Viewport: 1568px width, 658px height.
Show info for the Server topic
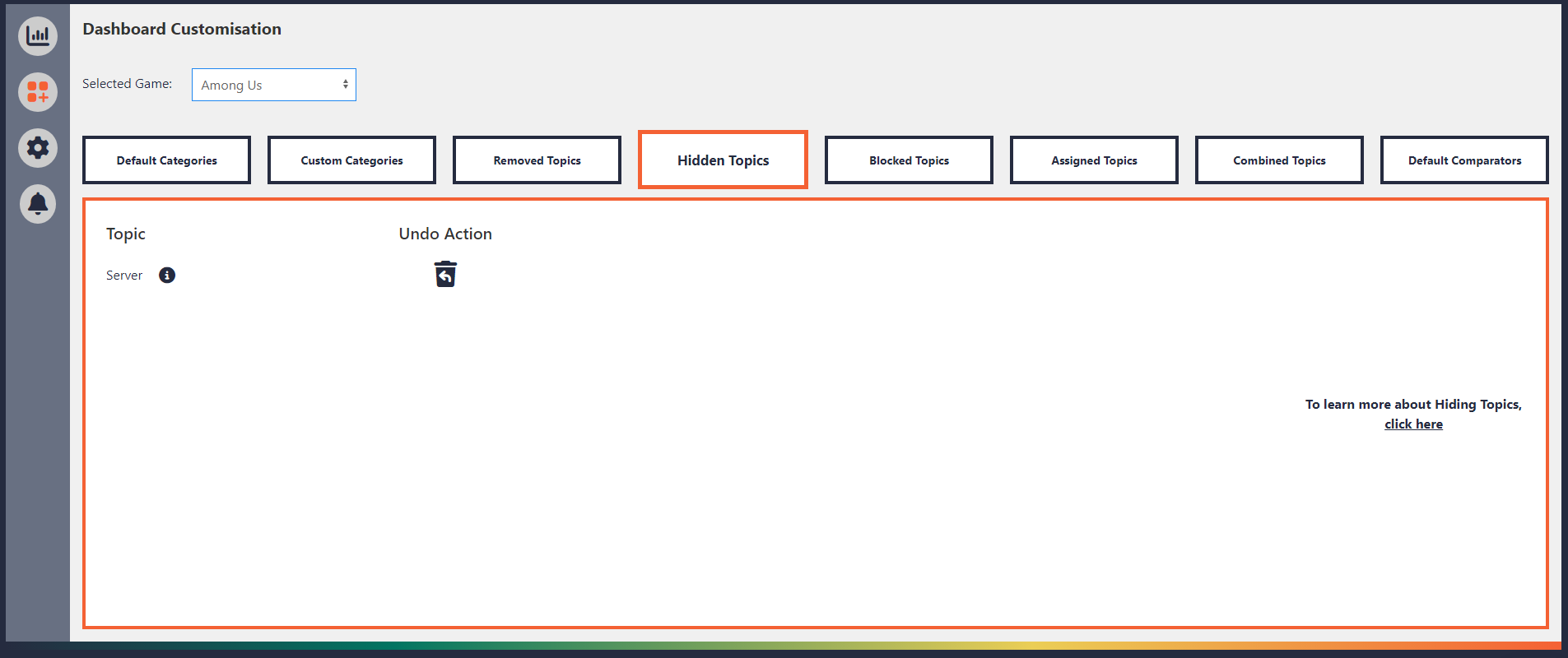coord(167,275)
